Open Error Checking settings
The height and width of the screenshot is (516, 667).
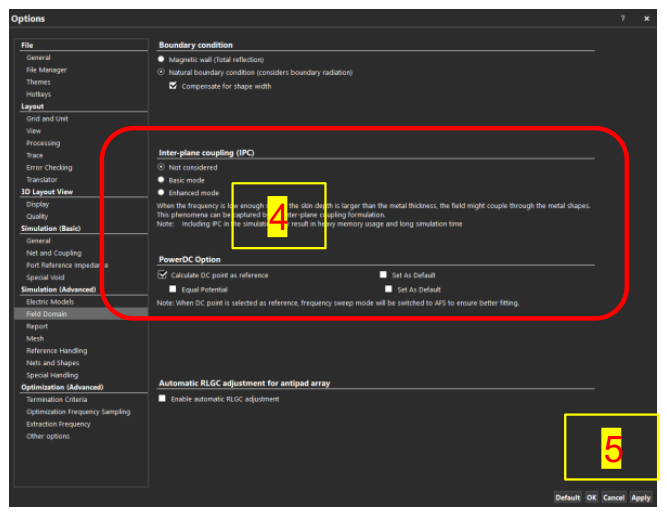click(49, 168)
